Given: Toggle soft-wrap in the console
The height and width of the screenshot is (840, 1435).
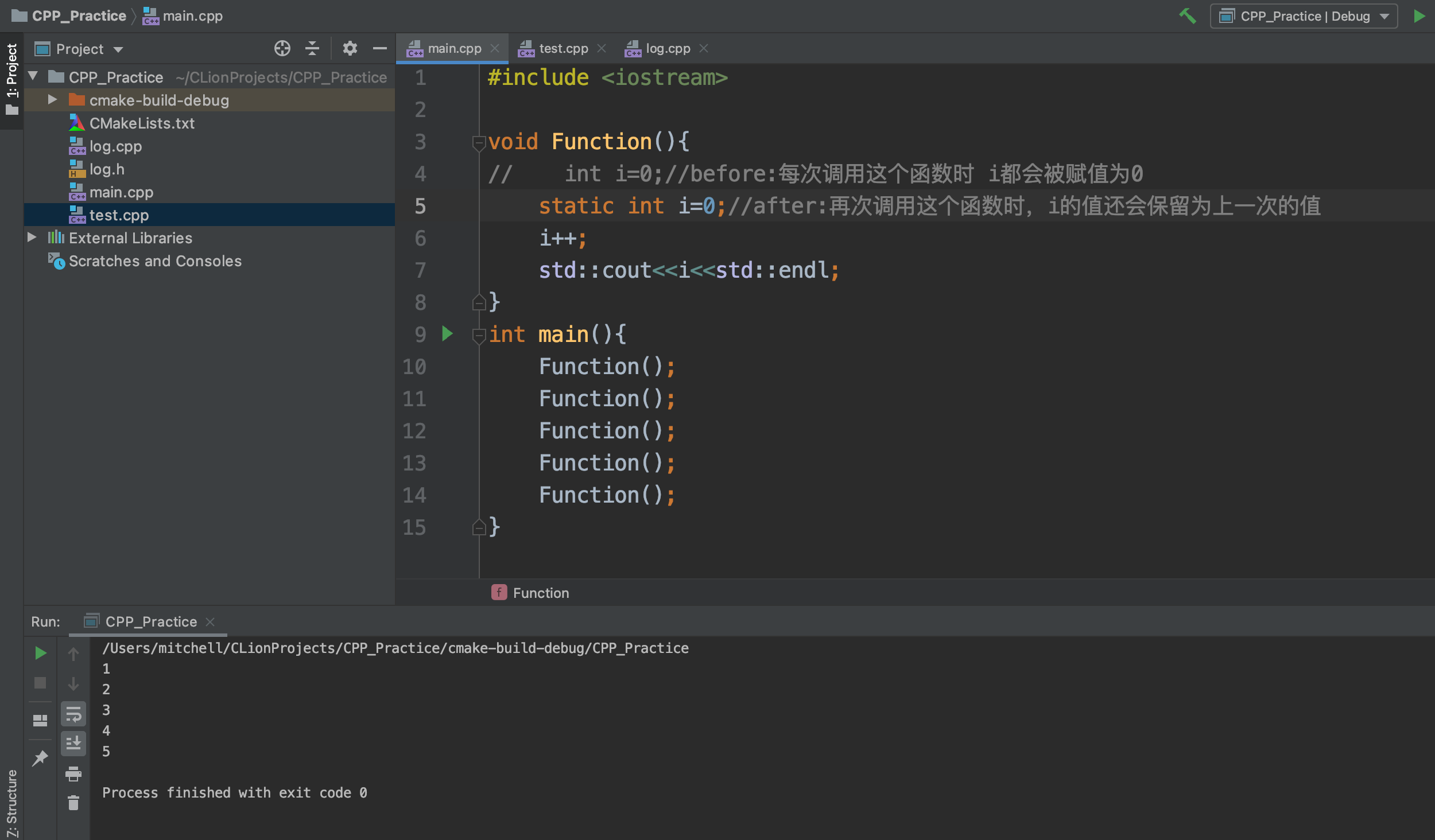Looking at the screenshot, I should coord(74,714).
